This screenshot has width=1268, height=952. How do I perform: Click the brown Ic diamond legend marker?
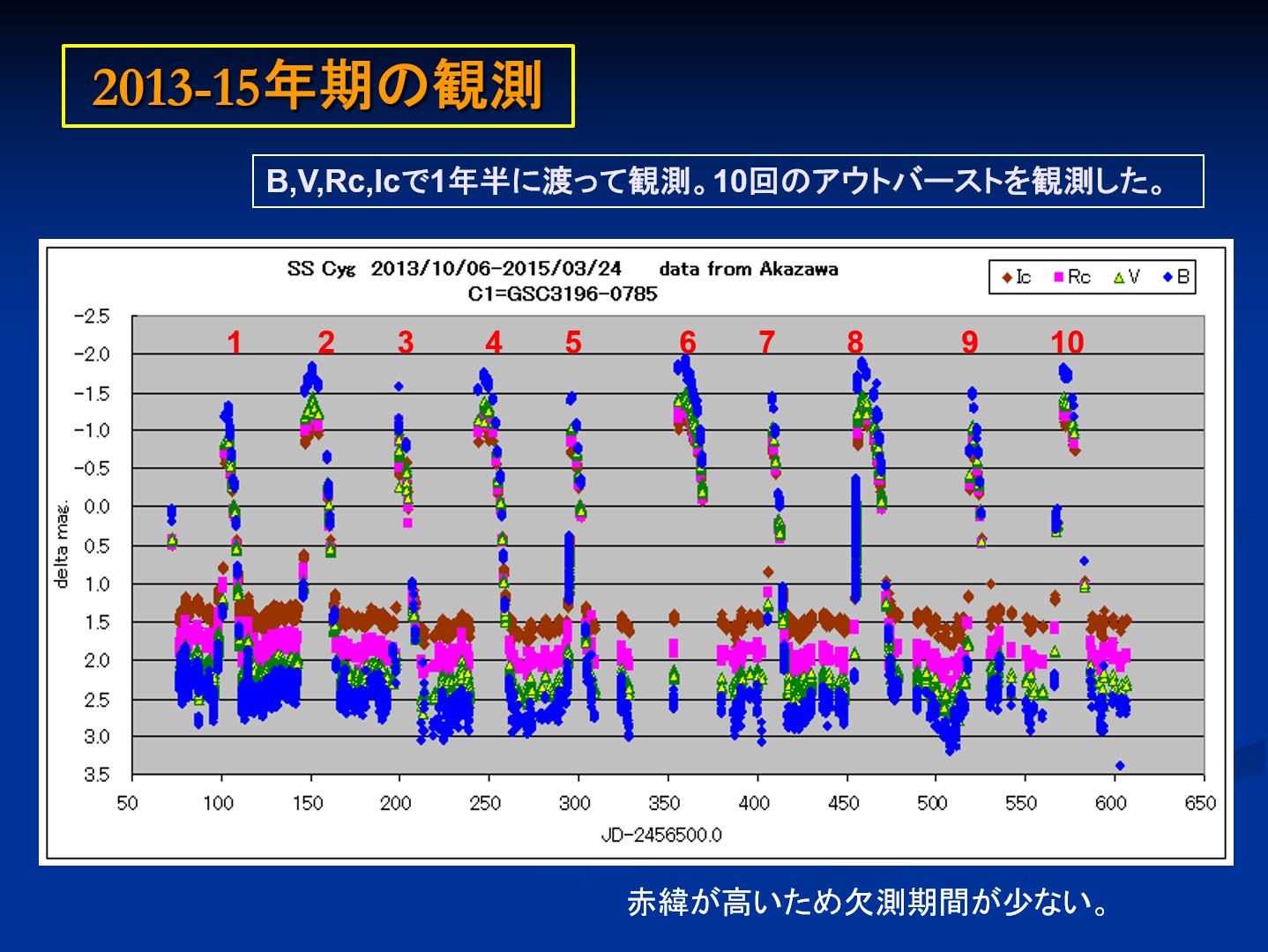(x=1006, y=278)
